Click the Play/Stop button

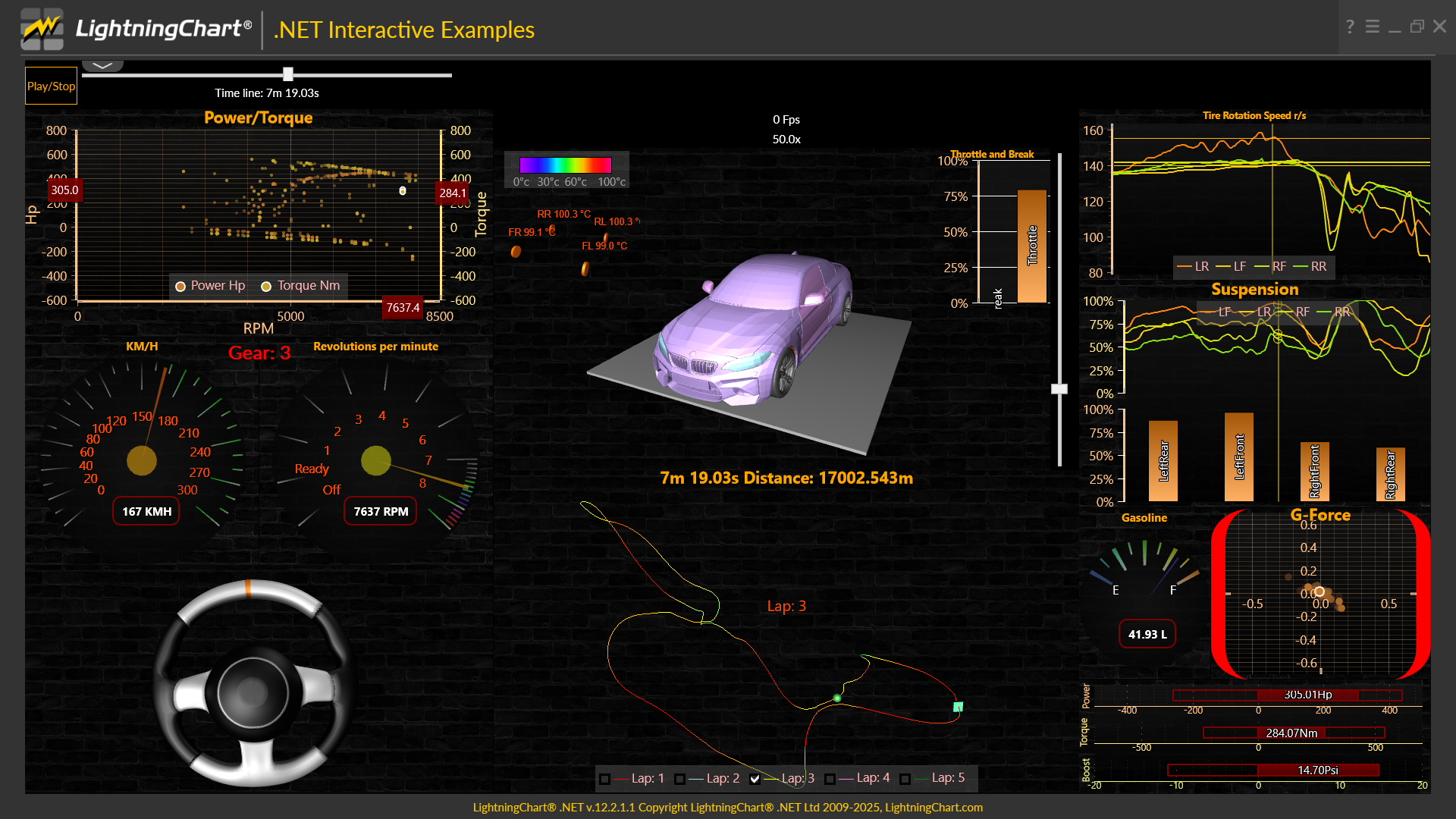pos(51,86)
